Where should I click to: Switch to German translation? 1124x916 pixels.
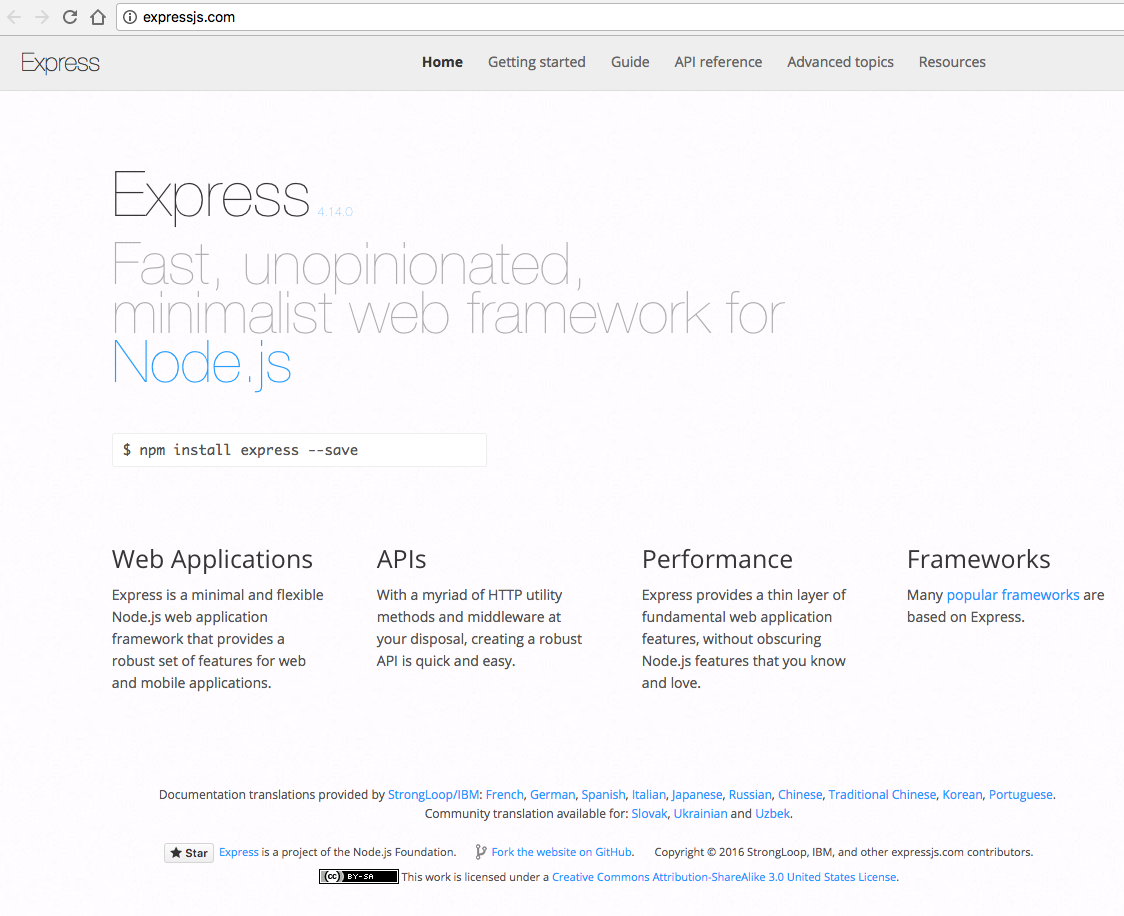point(553,794)
